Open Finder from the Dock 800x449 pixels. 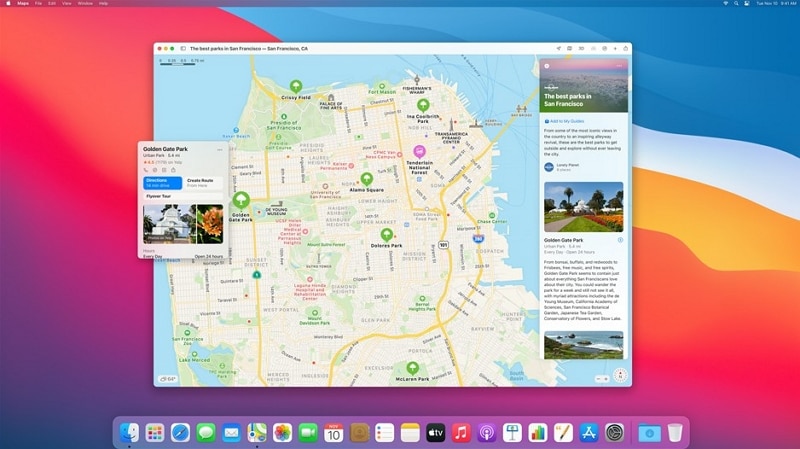(x=129, y=433)
